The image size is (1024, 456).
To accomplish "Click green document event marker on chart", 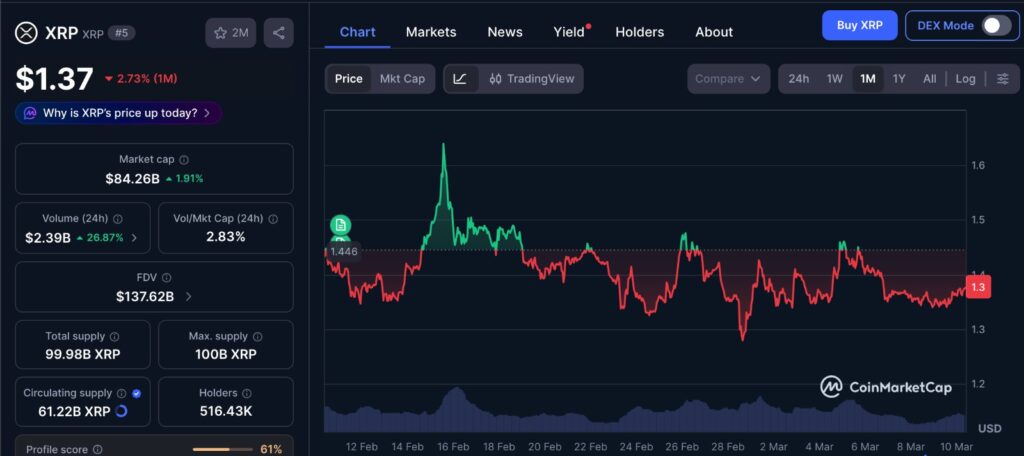I will tap(340, 225).
